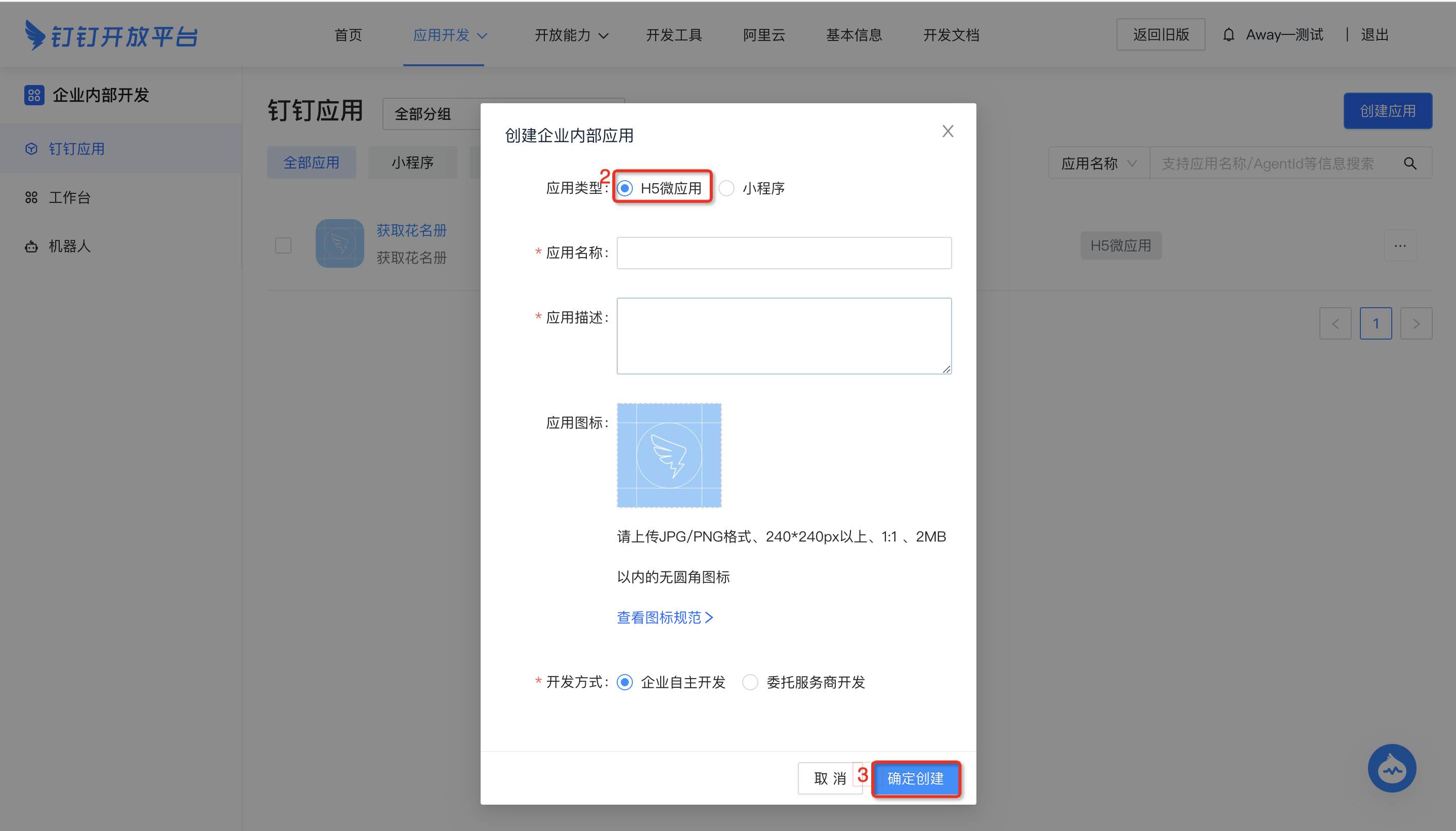This screenshot has height=831, width=1456.
Task: Focus the 应用名称 input field
Action: pos(784,253)
